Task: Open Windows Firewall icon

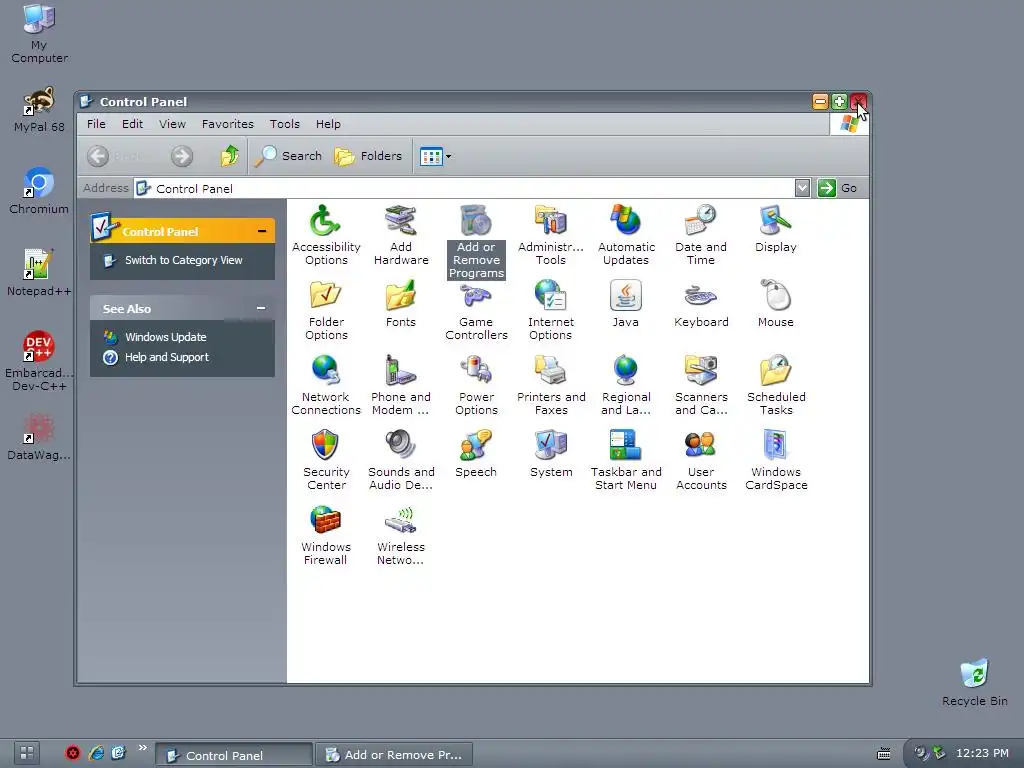Action: (326, 535)
